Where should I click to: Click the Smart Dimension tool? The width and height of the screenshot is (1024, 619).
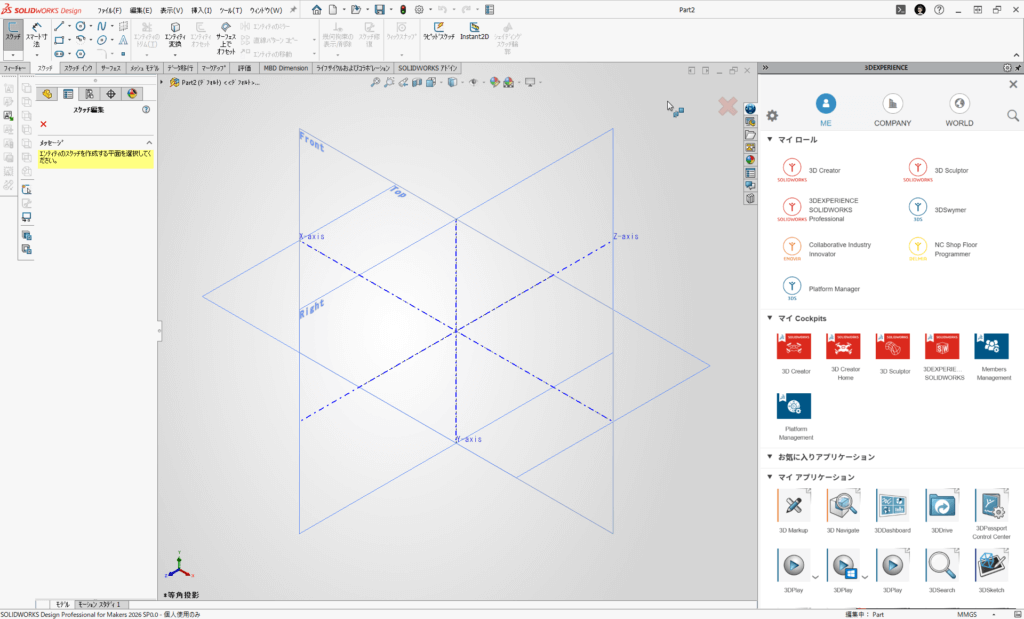coord(36,33)
